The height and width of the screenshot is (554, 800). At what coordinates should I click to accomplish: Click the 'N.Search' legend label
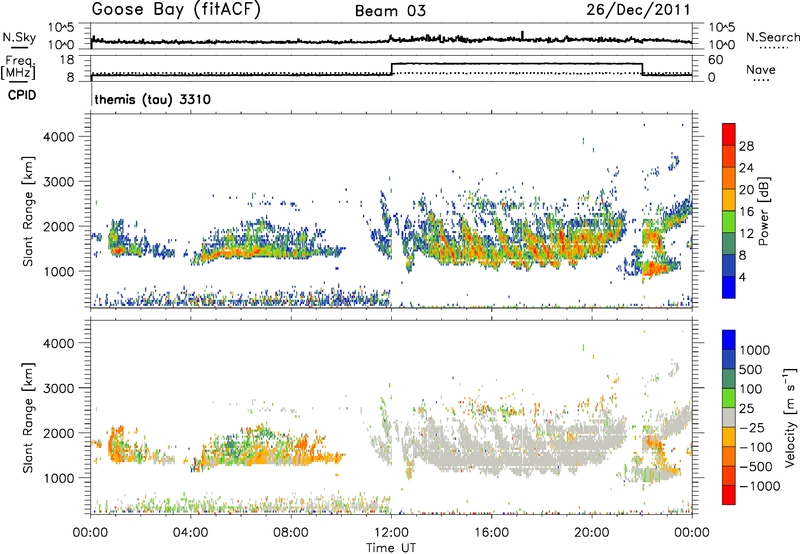(772, 37)
